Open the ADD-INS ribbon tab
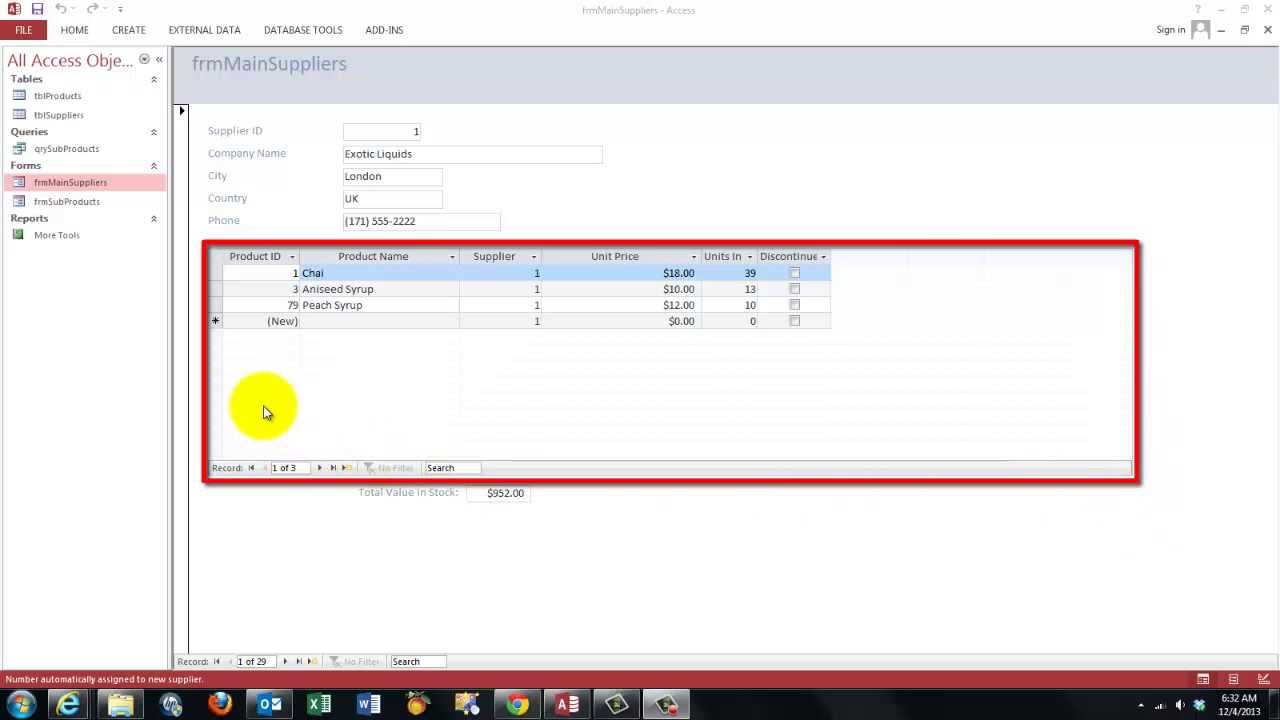Viewport: 1280px width, 720px height. coord(384,30)
